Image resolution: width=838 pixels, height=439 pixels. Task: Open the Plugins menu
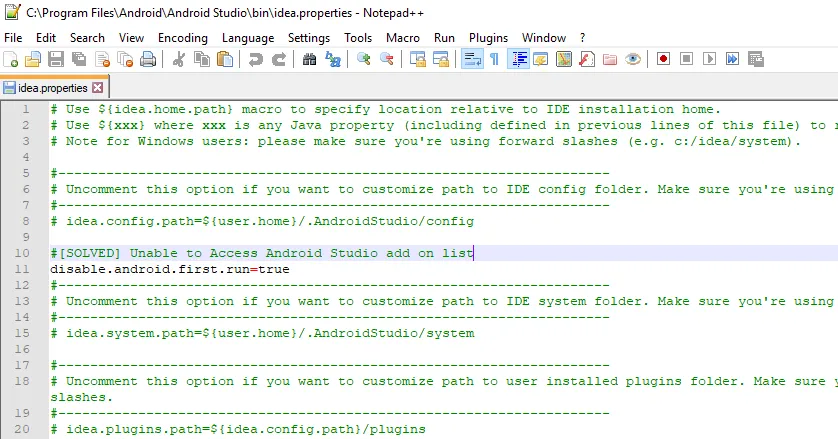pos(488,38)
